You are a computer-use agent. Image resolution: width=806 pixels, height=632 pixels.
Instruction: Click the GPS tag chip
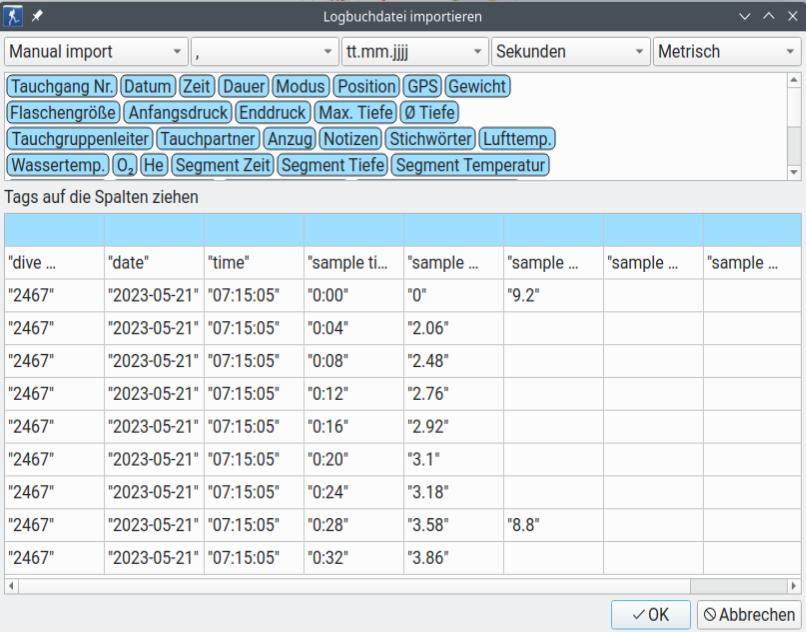tap(424, 87)
